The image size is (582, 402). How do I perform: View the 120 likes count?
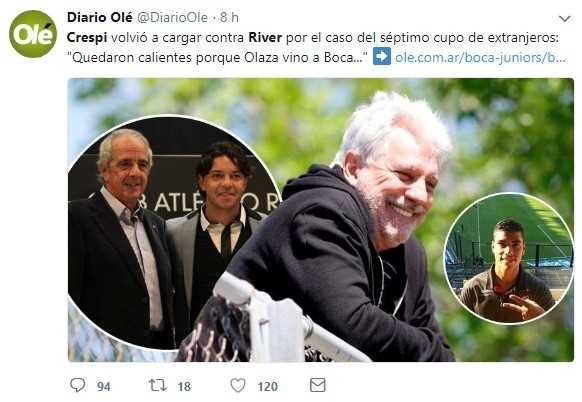[x=268, y=387]
